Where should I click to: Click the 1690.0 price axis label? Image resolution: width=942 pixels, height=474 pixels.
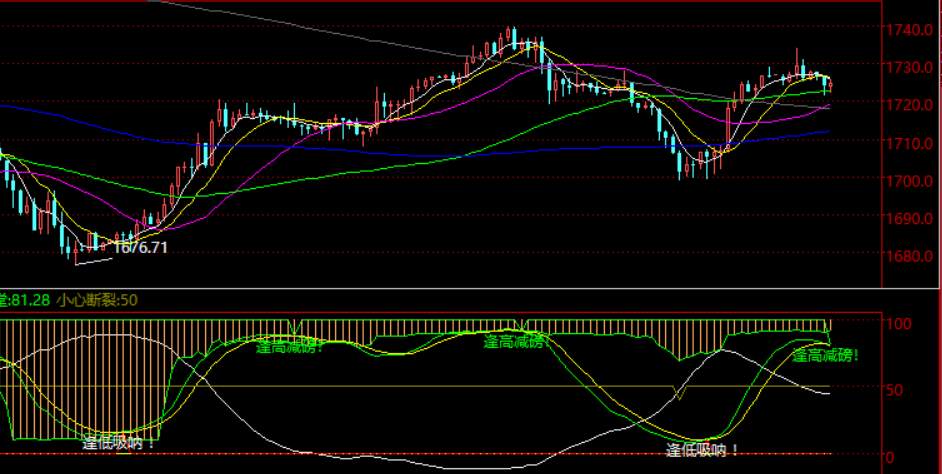tap(912, 218)
